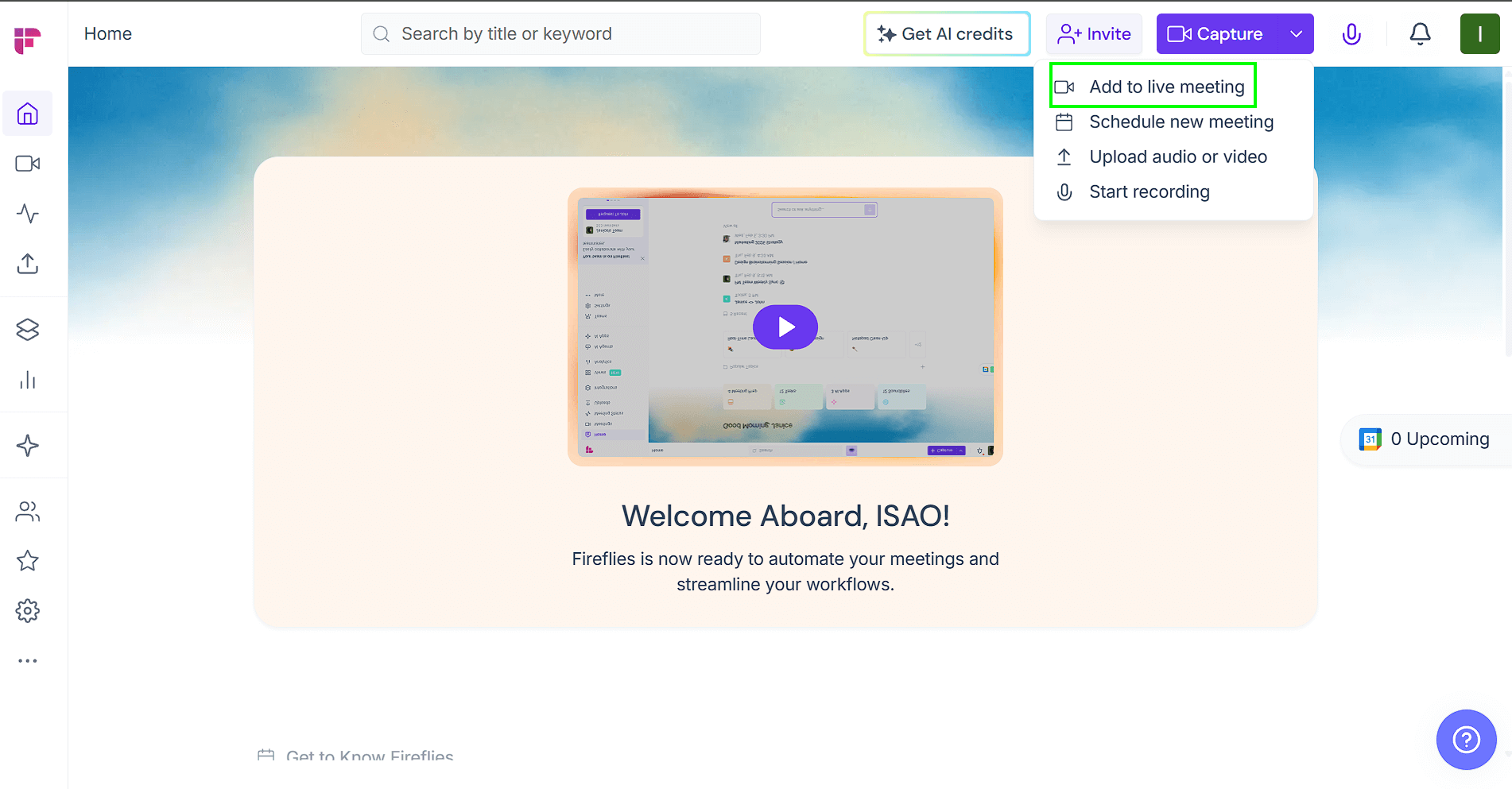Open the Meetings video camera icon in sidebar

coord(27,164)
